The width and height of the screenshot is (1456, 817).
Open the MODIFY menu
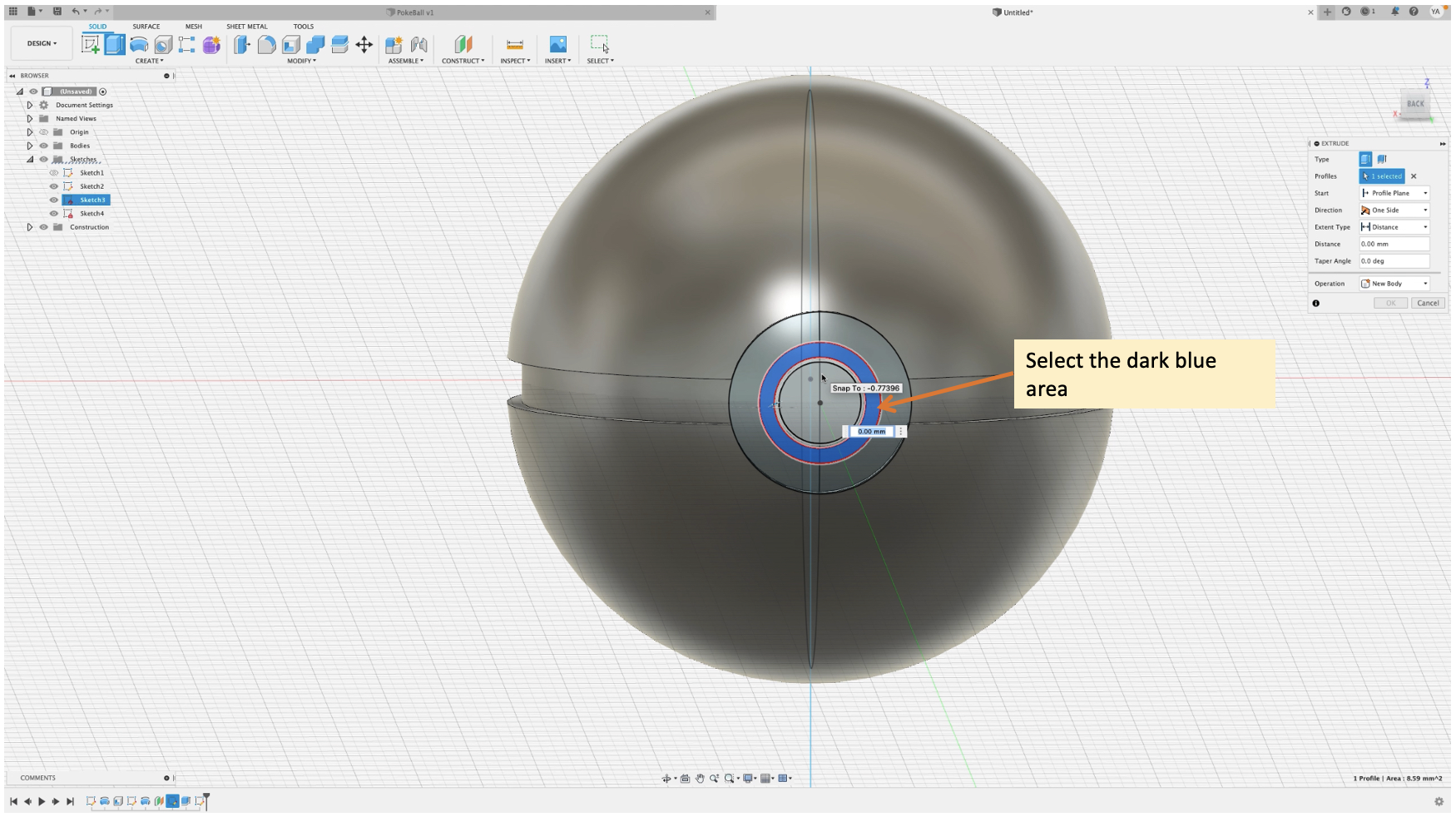pyautogui.click(x=301, y=61)
